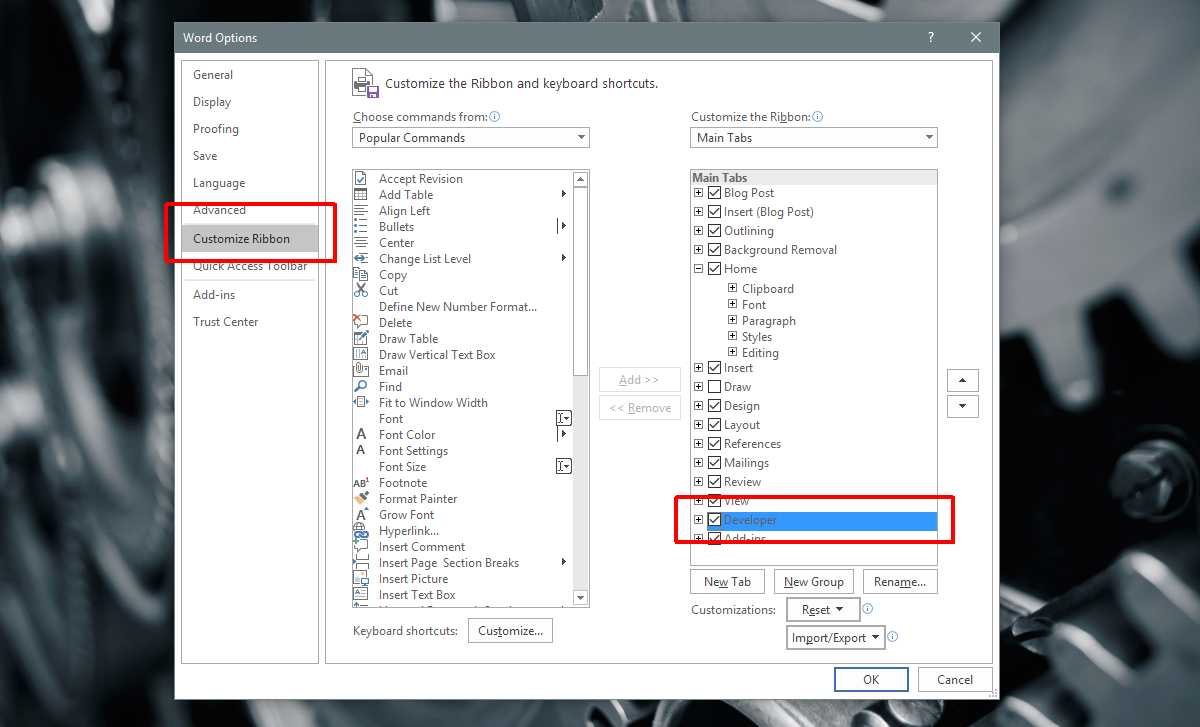Expand the Paragraph group node
Viewport: 1200px width, 727px height.
(x=733, y=321)
